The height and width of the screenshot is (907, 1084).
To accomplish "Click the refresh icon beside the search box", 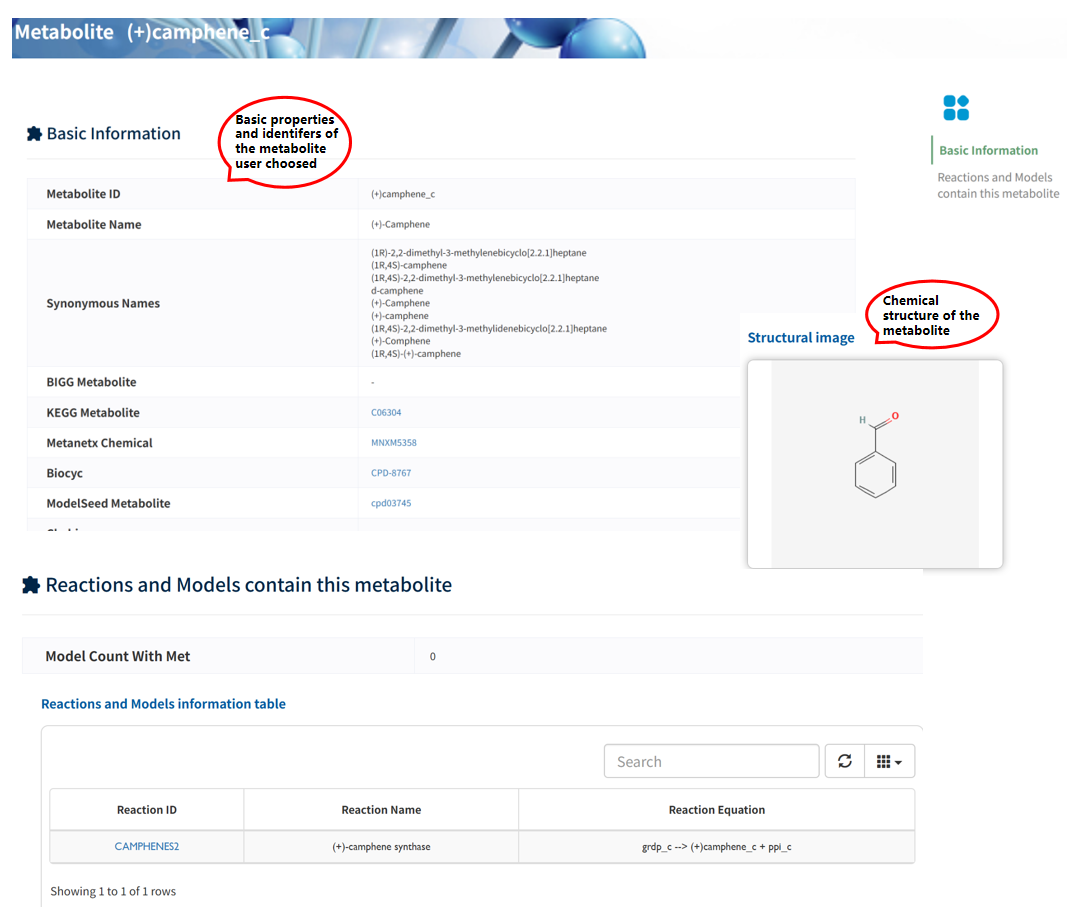I will [x=845, y=762].
